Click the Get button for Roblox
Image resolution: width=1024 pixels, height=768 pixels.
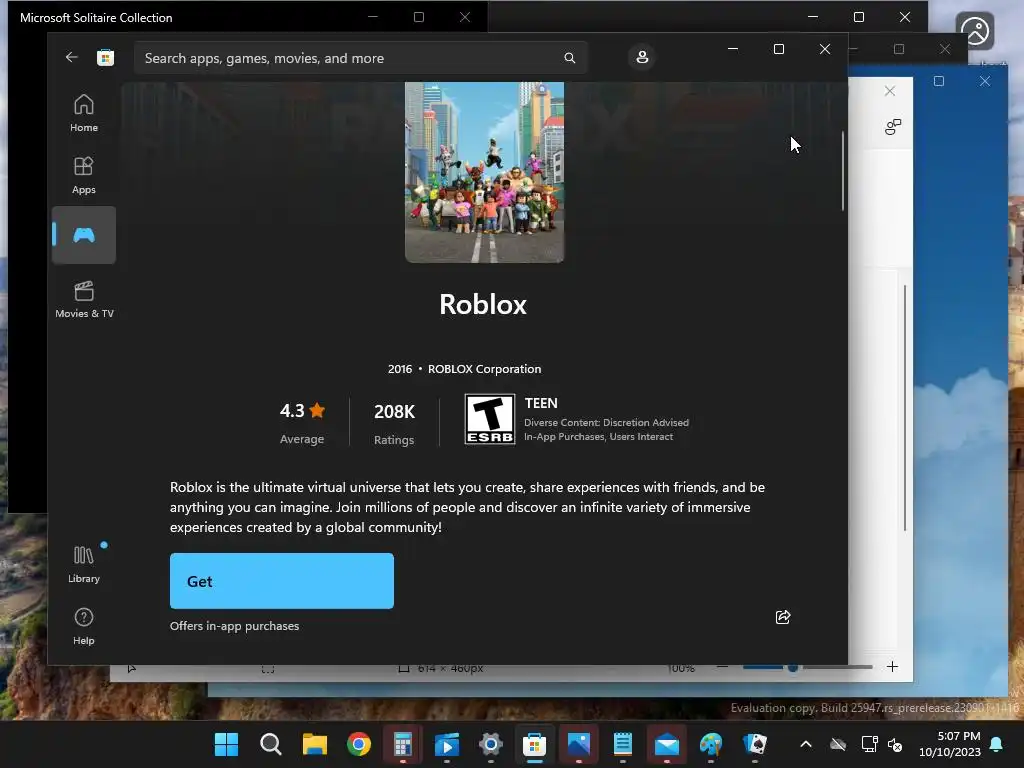[281, 581]
